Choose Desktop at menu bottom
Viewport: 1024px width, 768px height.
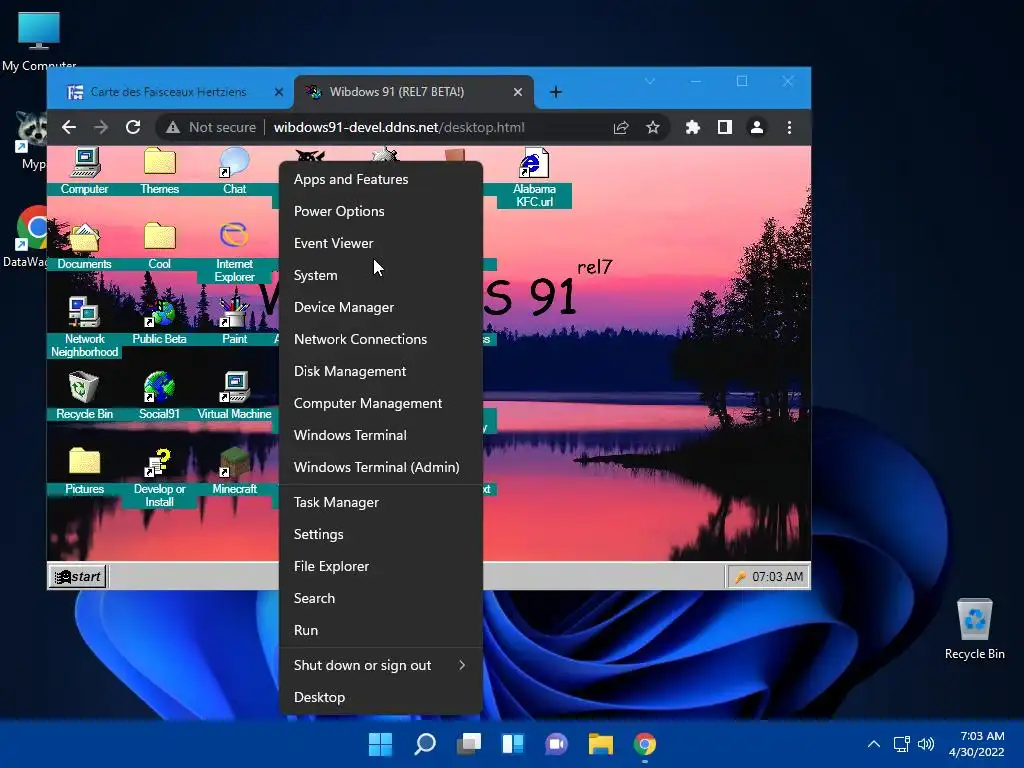tap(381, 697)
